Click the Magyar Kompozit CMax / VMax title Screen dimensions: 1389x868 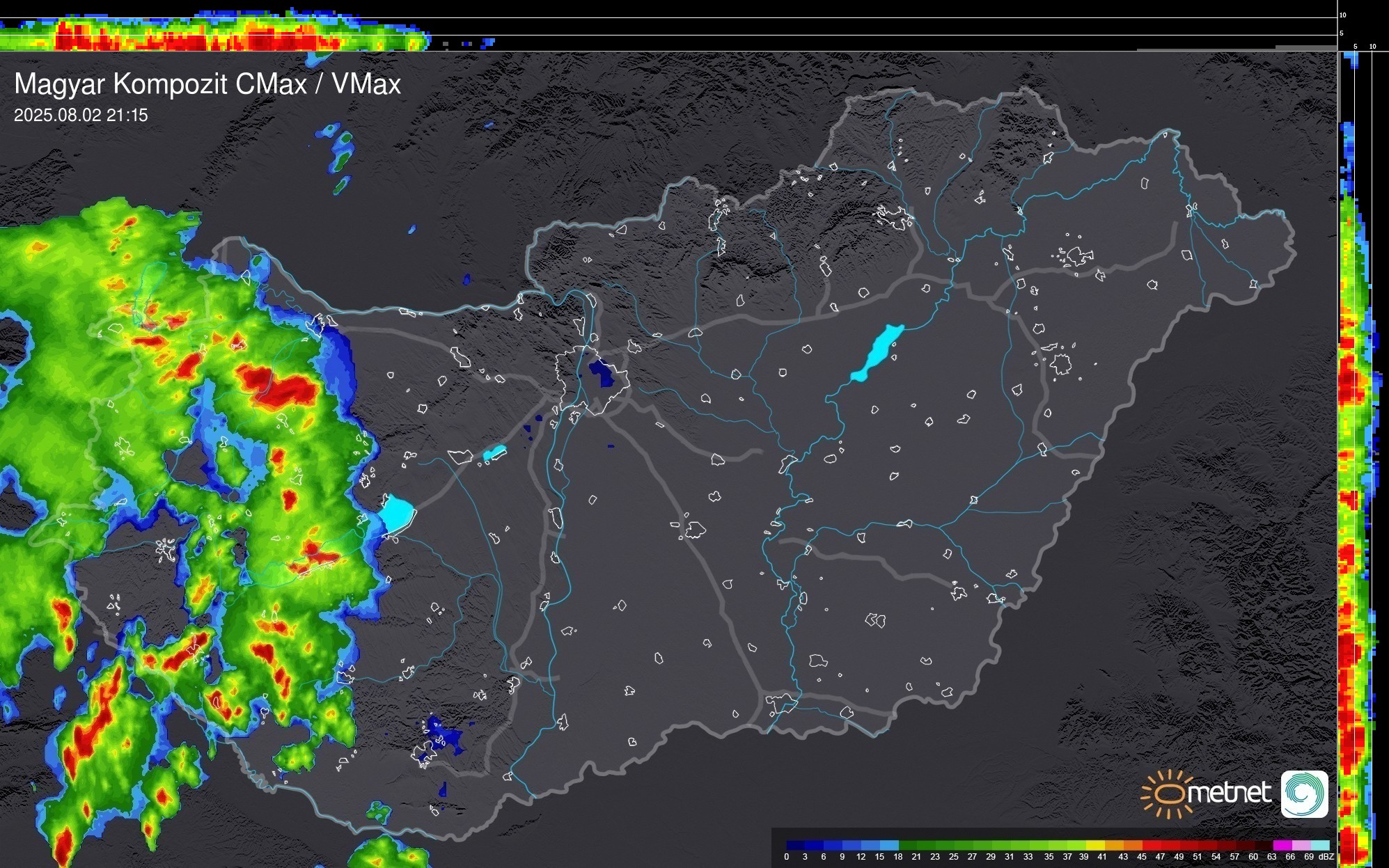point(207,84)
